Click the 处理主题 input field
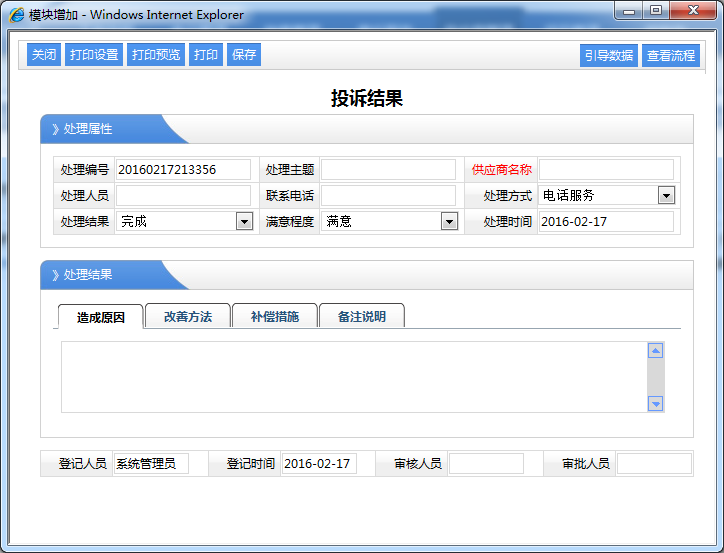The image size is (724, 553). click(x=388, y=170)
